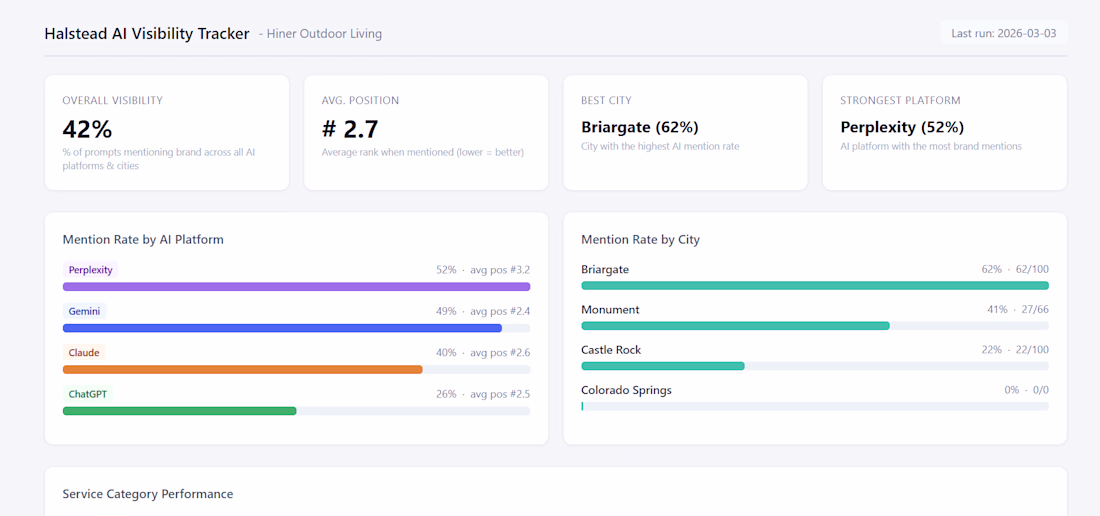Click the Halstead AI Visibility Tracker title
This screenshot has width=1100, height=516.
(x=147, y=34)
